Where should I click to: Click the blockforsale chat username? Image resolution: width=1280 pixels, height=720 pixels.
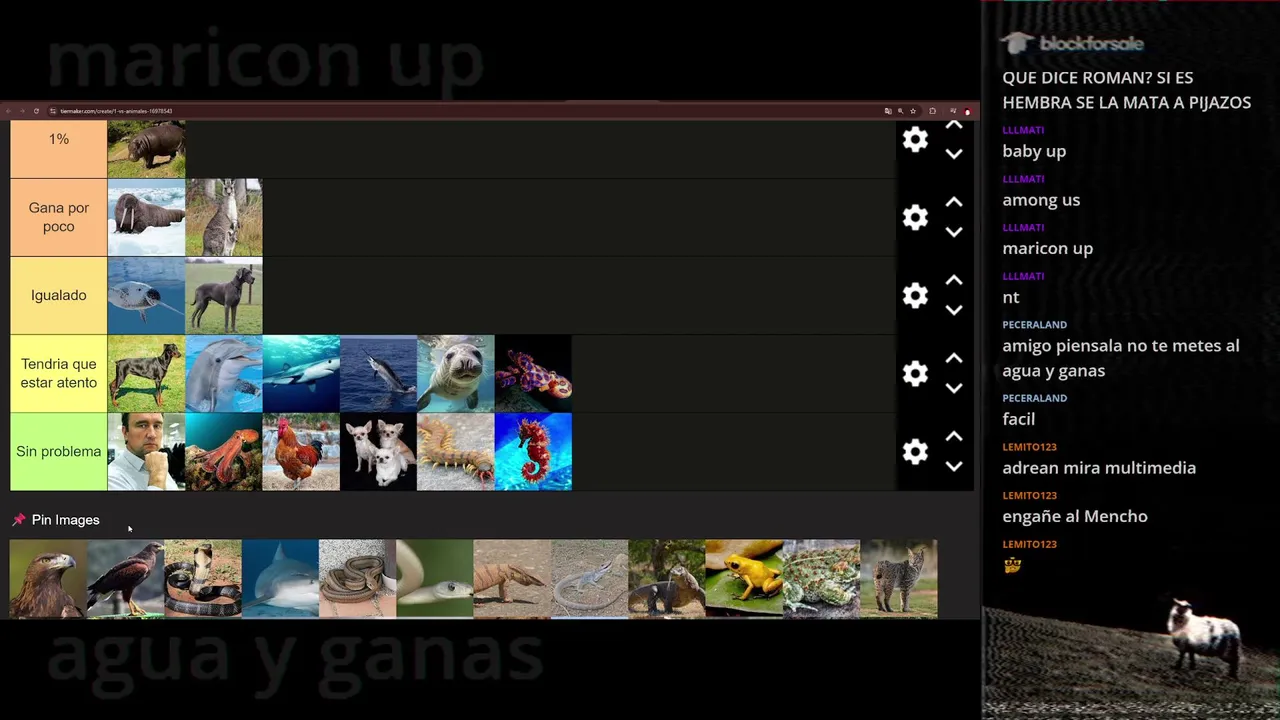(x=1091, y=44)
